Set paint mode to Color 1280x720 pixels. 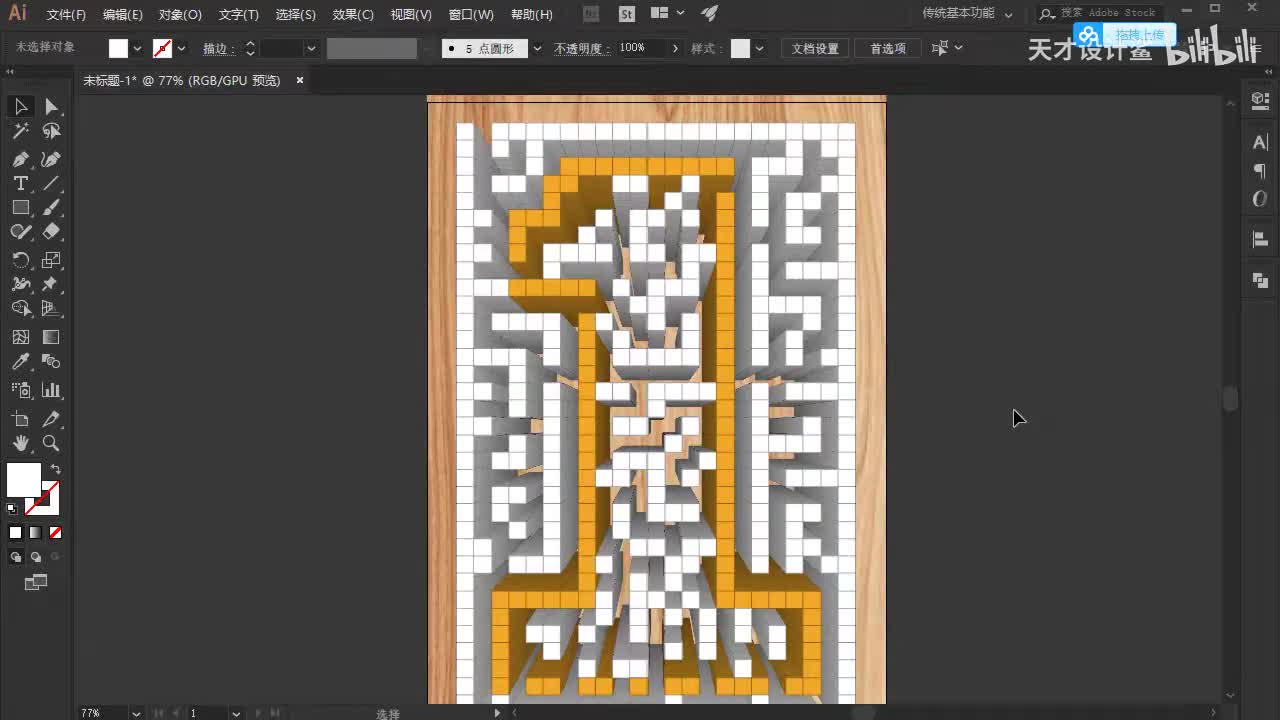tap(15, 533)
